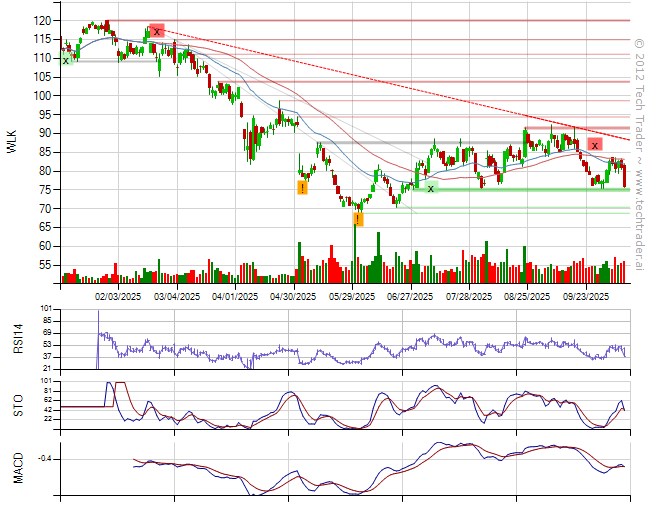
Task: Click the orange exclamation marker near 67 price
Action: (x=358, y=218)
